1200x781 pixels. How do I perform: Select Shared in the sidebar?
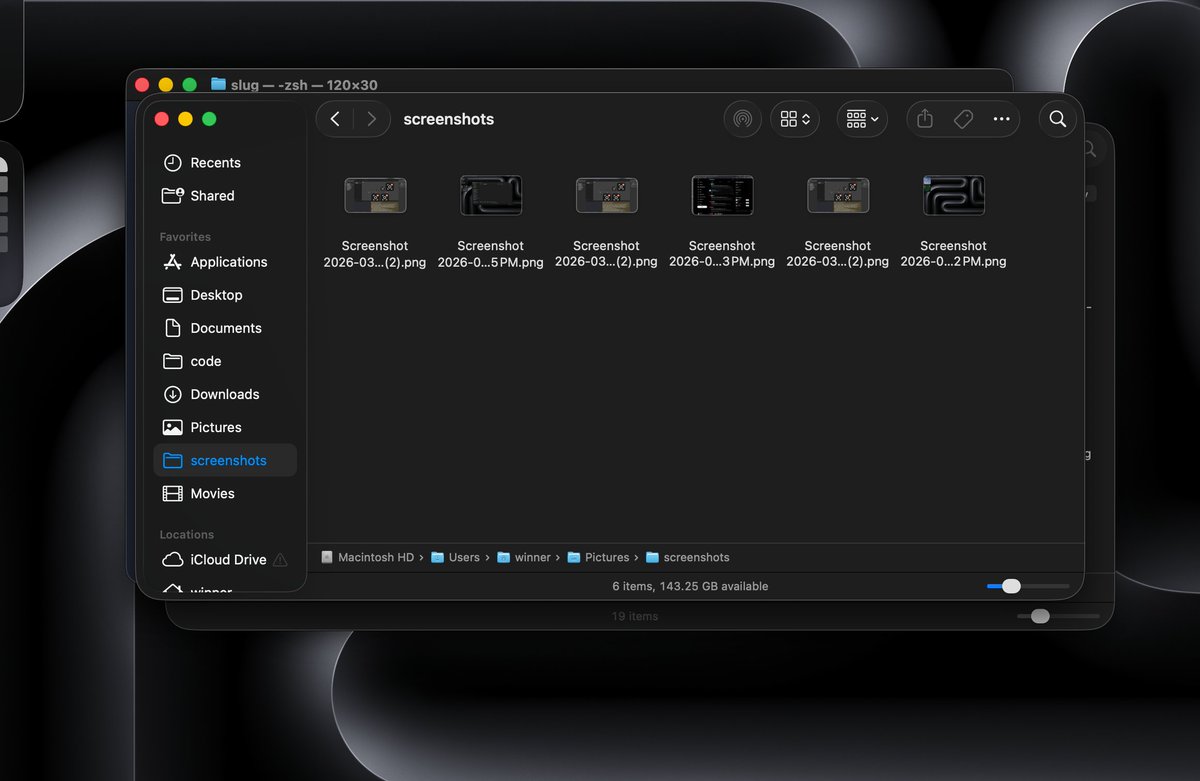click(225, 196)
